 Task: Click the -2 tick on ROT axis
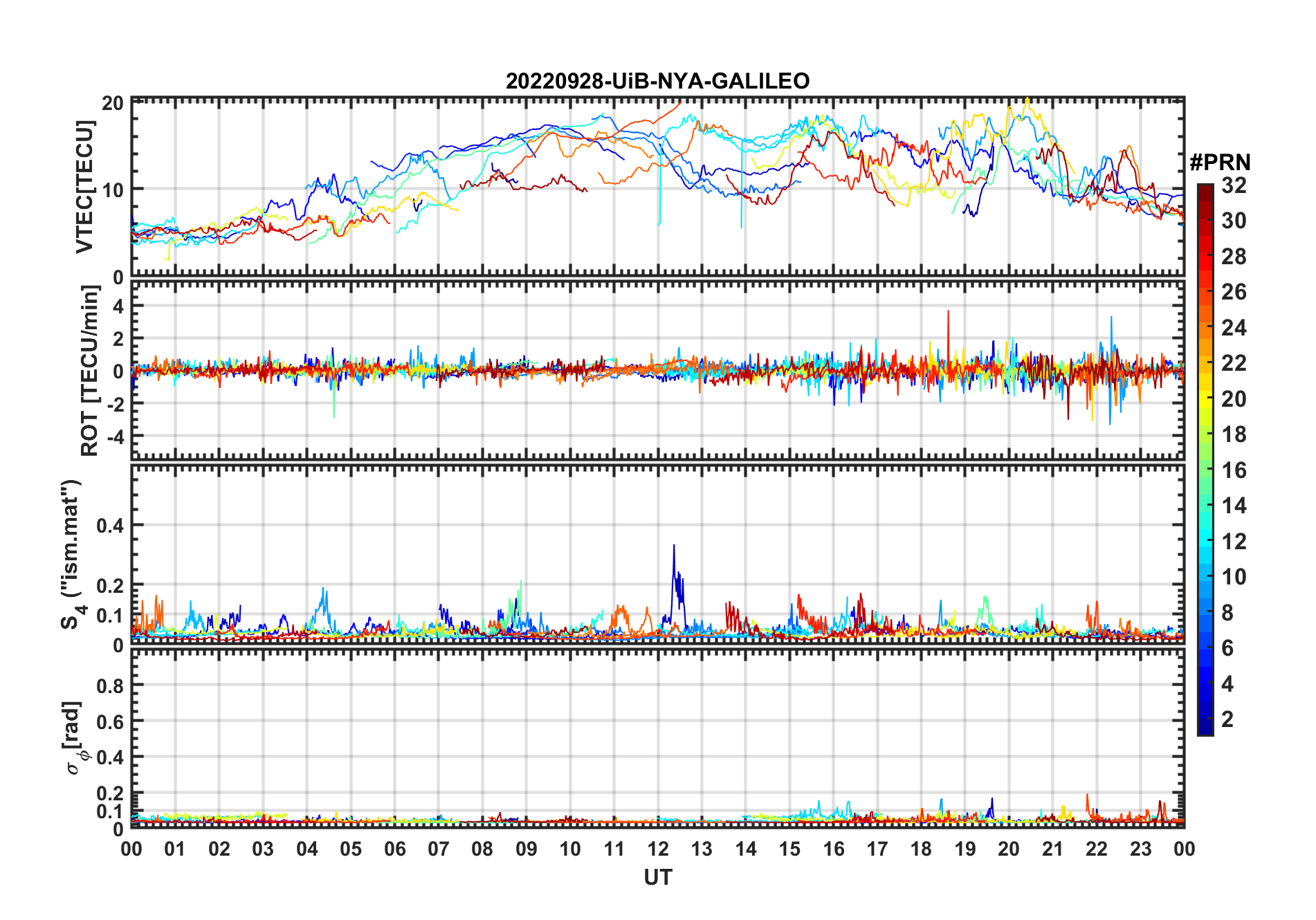114,403
